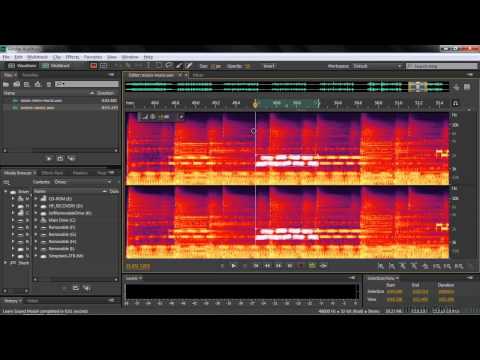Image resolution: width=480 pixels, height=360 pixels.
Task: Switch to the Mixer tab
Action: coord(198,75)
